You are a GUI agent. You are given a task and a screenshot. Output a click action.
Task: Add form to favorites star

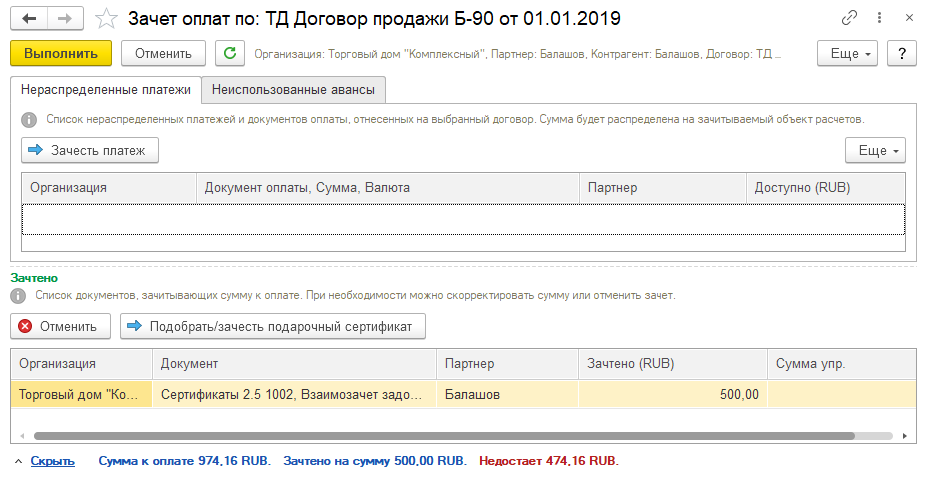coord(104,18)
